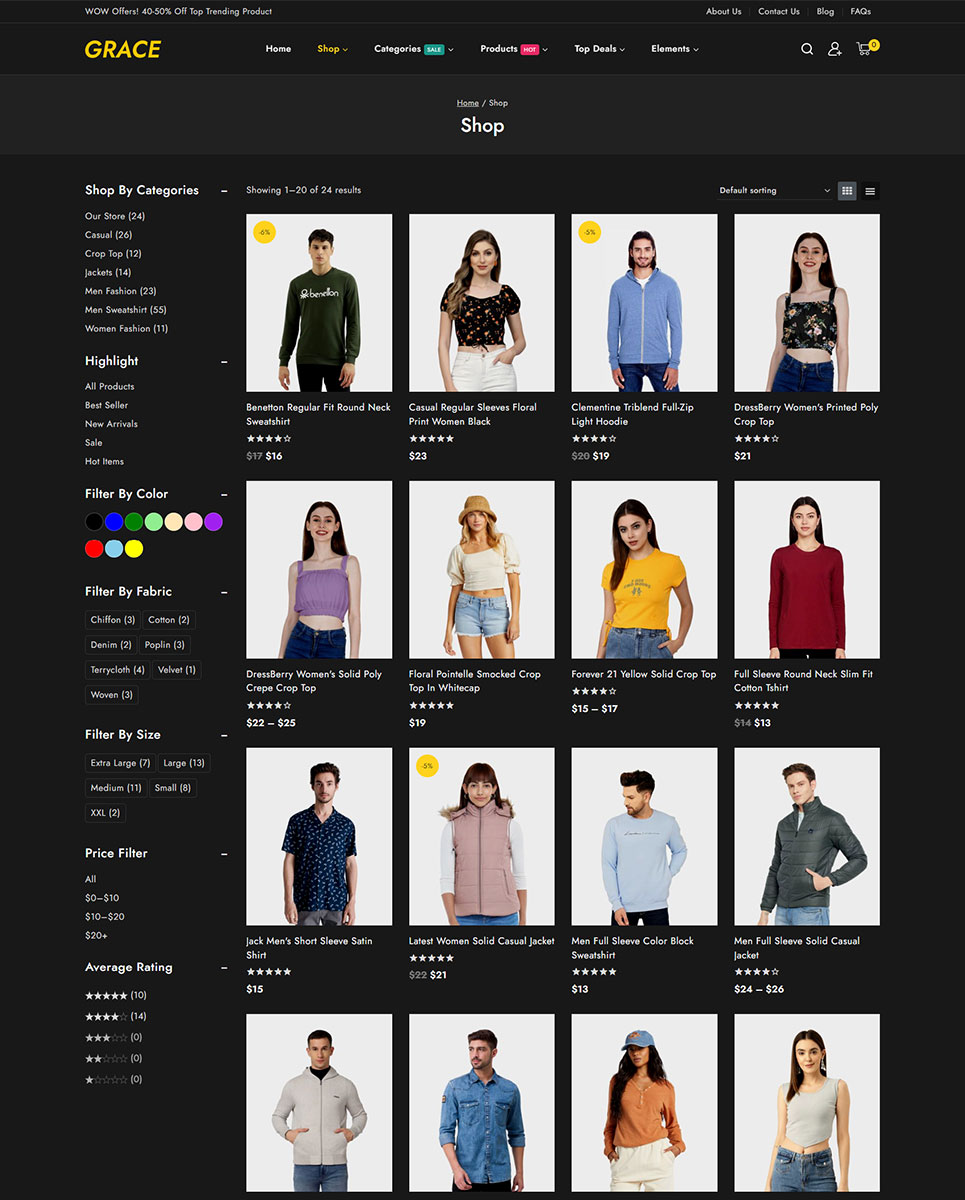Open the Elements menu
The width and height of the screenshot is (965, 1200).
tap(674, 49)
